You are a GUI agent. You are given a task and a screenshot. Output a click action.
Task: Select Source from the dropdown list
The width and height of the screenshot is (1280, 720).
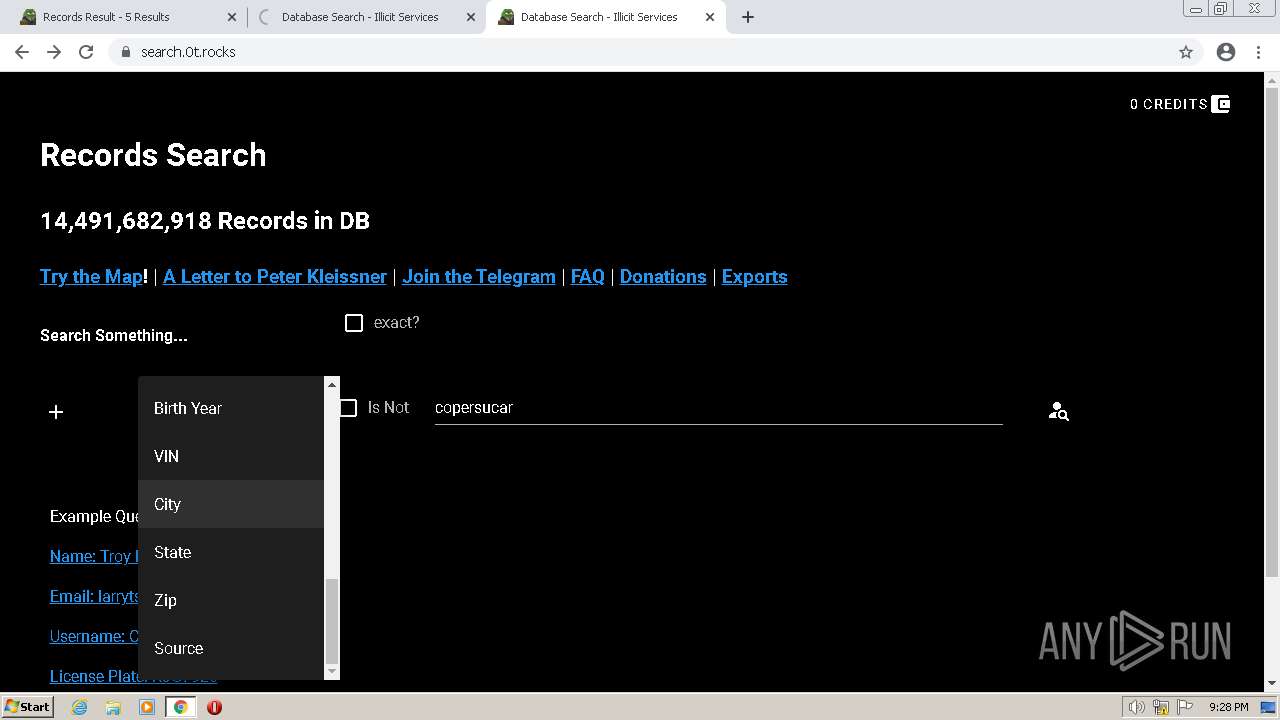231,648
